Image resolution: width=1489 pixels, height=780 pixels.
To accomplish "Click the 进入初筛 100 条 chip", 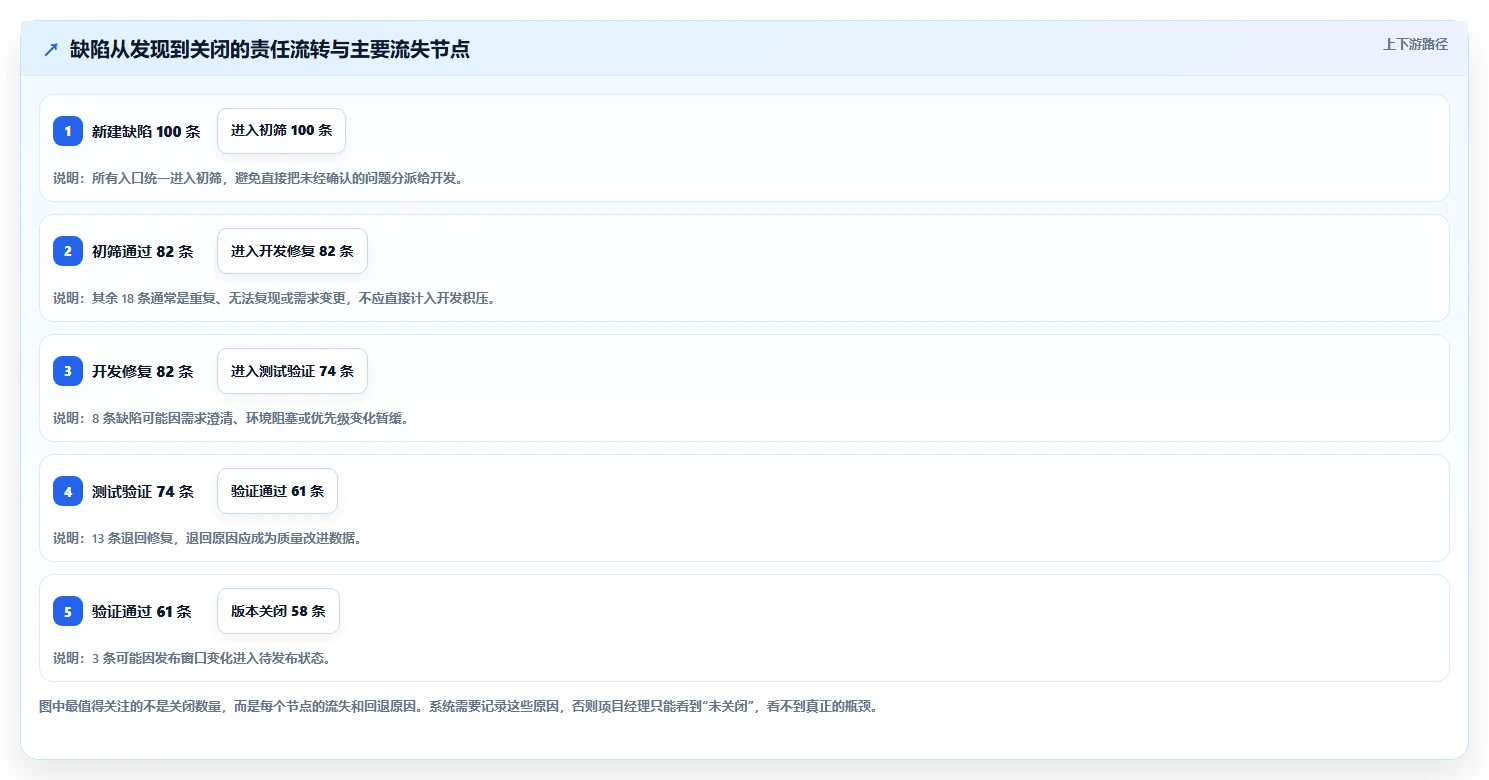I will point(281,131).
